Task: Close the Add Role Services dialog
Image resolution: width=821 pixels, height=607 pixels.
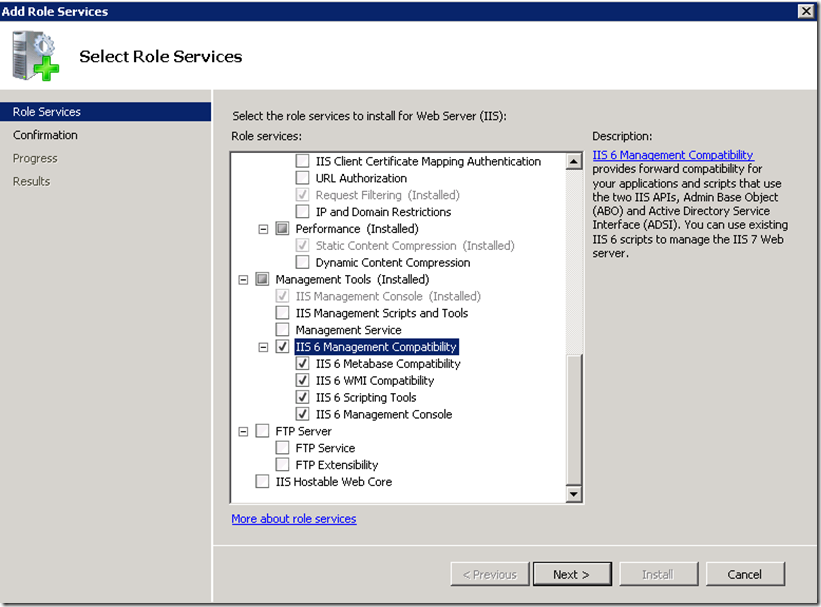Action: (x=806, y=11)
